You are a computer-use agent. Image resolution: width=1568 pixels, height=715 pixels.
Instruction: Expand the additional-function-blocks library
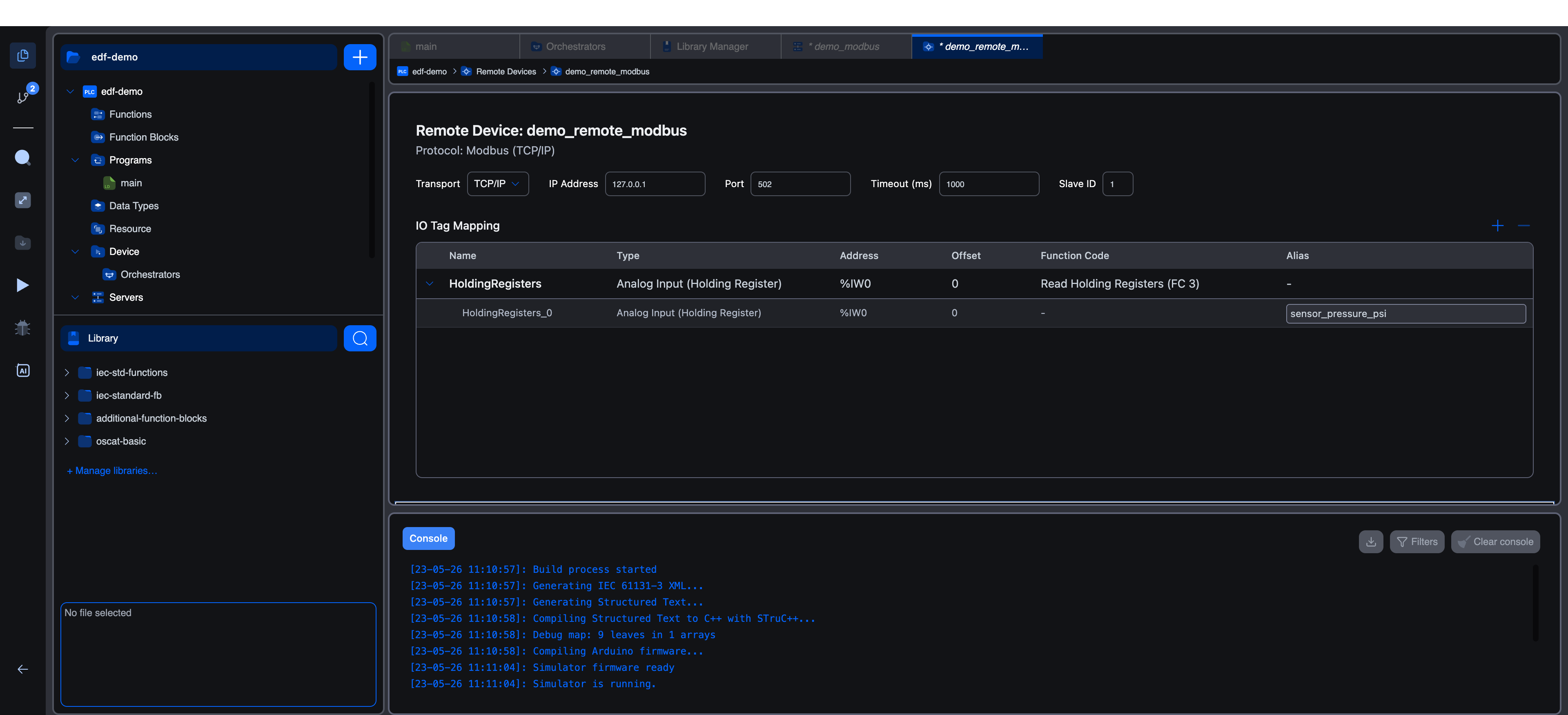pos(67,418)
